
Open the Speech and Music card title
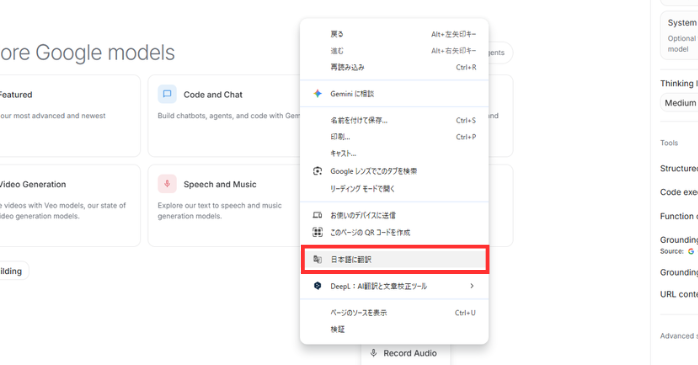(x=220, y=184)
